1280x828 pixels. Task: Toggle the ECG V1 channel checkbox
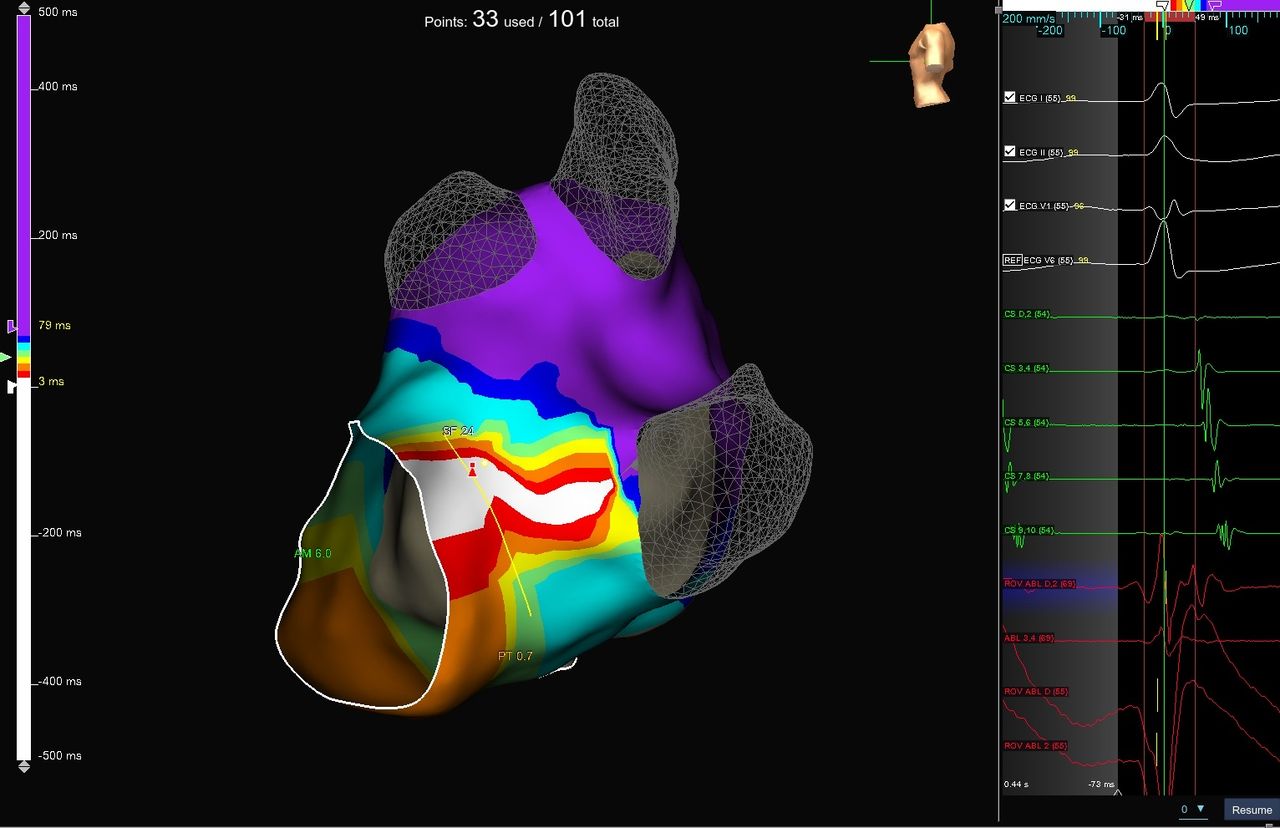(x=1010, y=205)
